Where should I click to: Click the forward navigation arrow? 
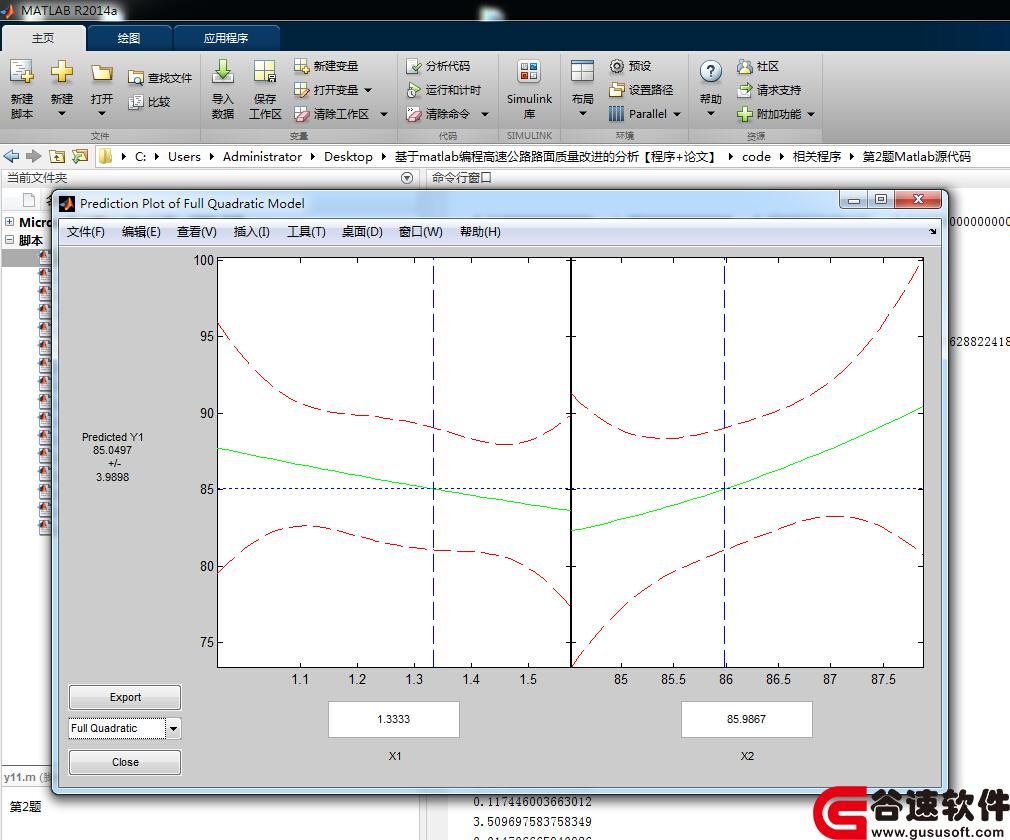33,156
